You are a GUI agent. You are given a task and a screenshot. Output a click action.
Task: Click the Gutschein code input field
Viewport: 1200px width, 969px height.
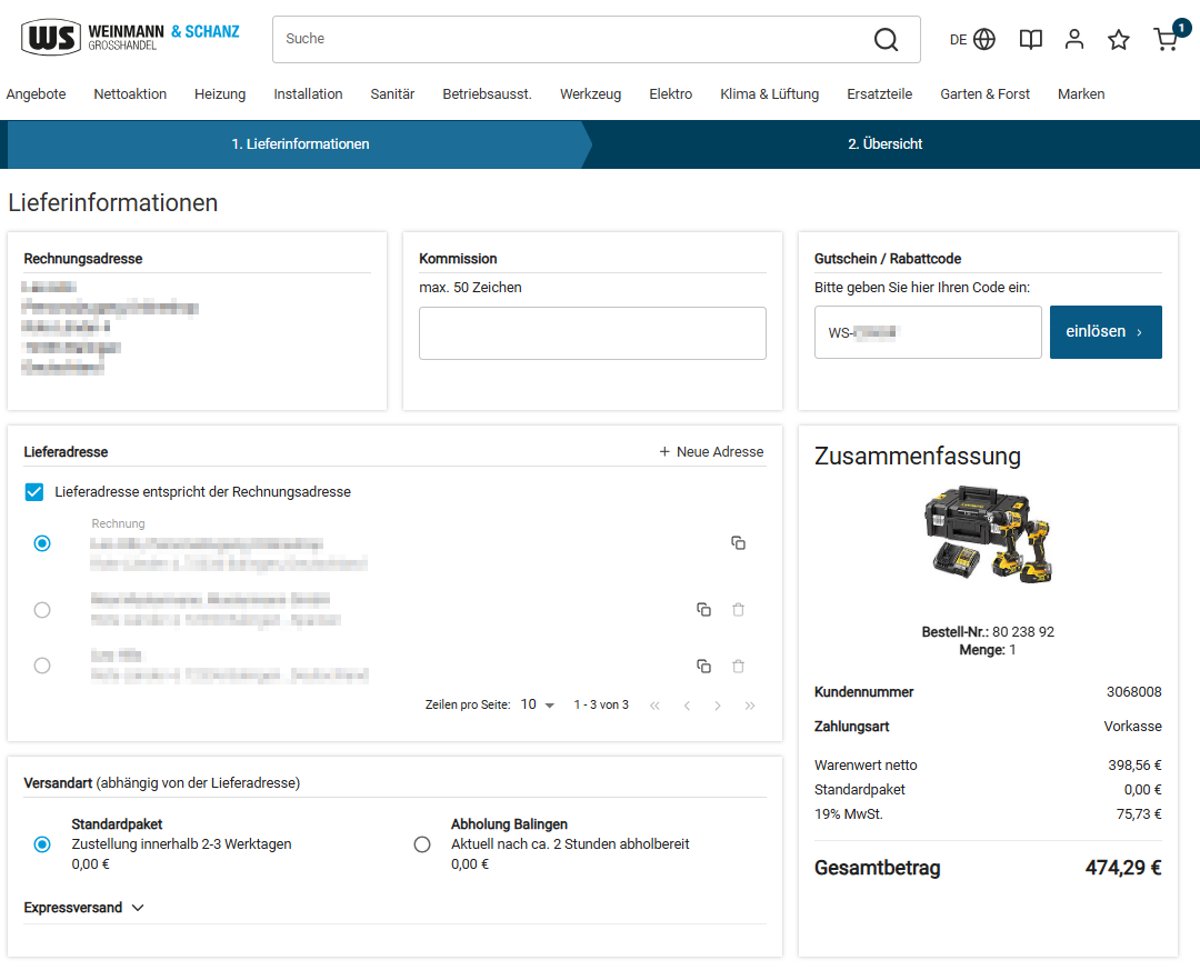click(928, 332)
